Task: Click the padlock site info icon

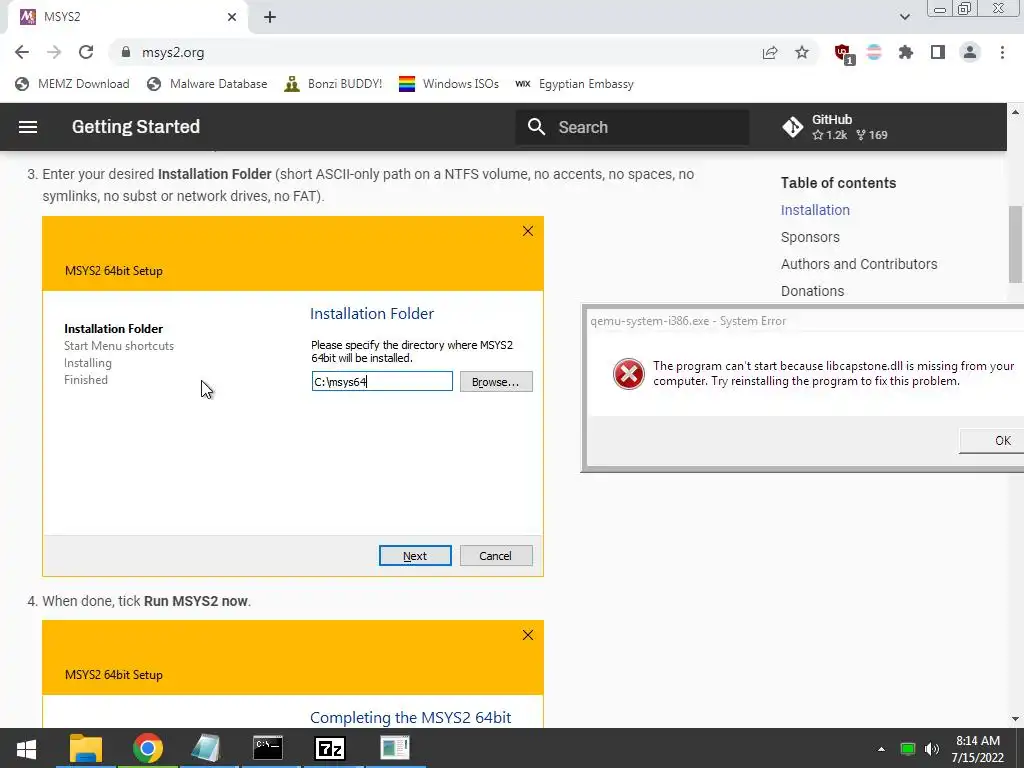Action: pos(127,52)
